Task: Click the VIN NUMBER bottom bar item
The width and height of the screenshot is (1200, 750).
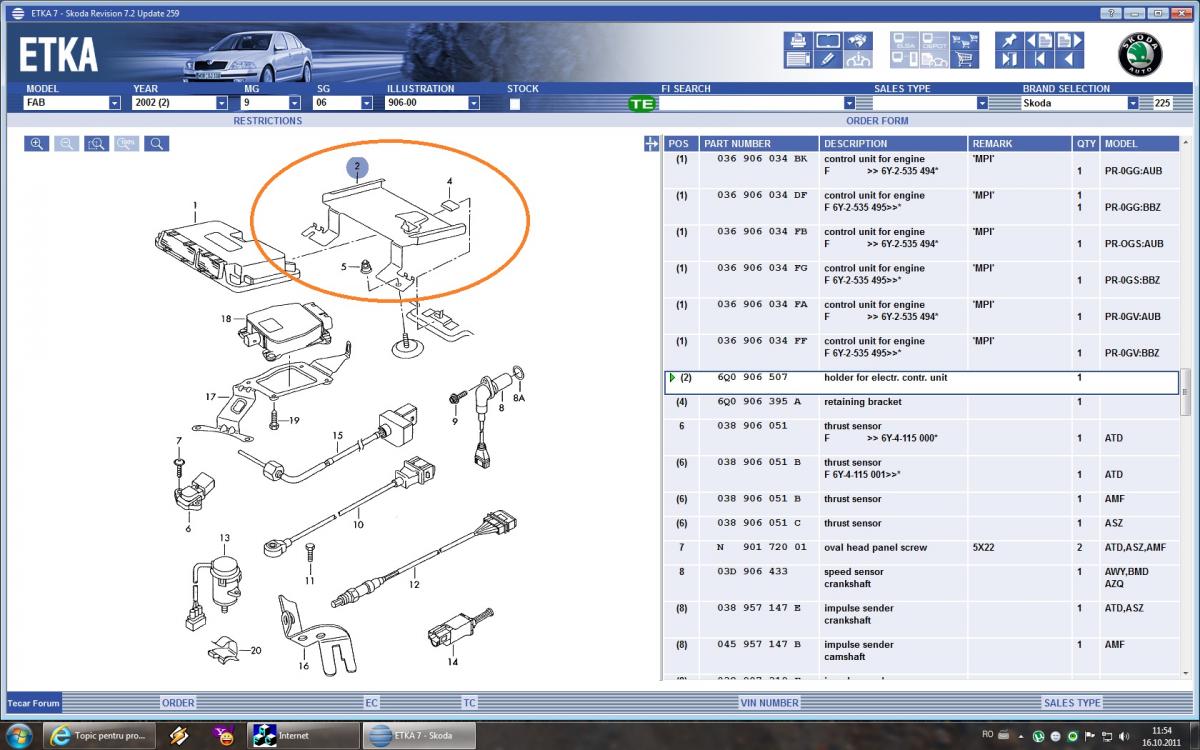Action: pyautogui.click(x=767, y=703)
